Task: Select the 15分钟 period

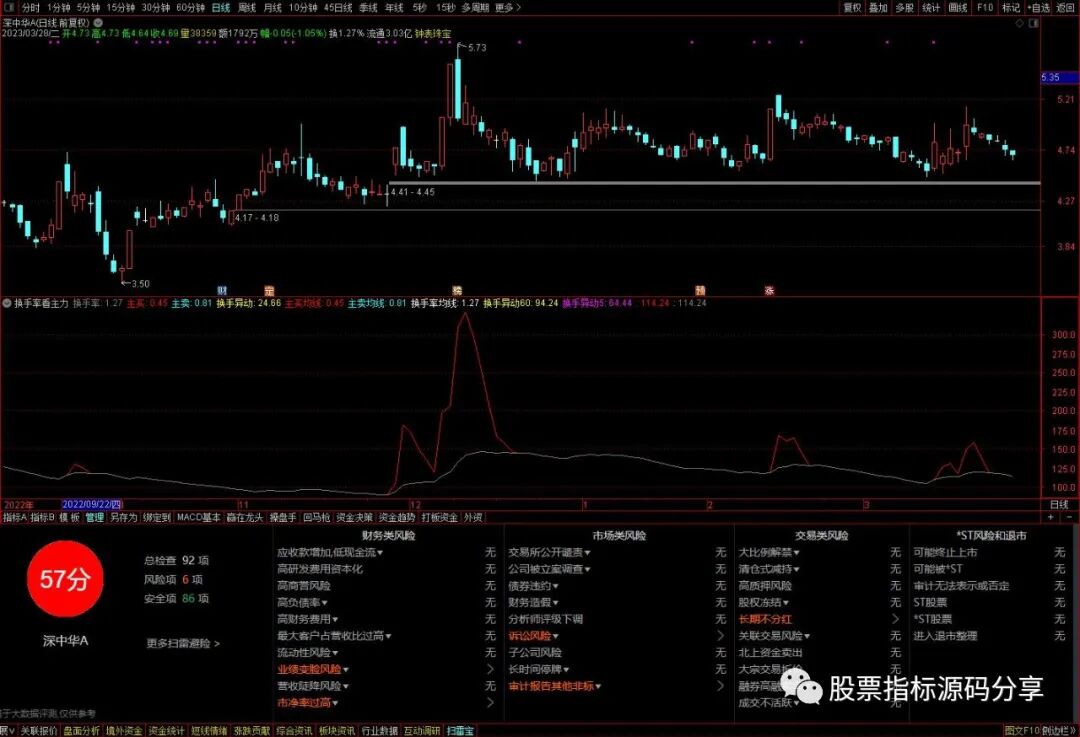Action: tap(121, 8)
